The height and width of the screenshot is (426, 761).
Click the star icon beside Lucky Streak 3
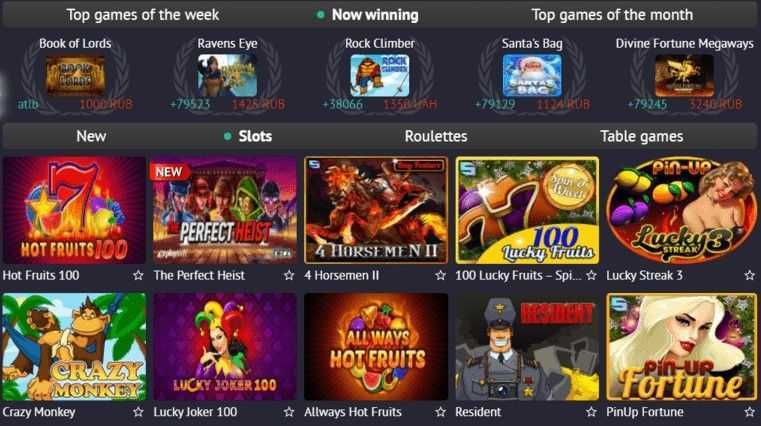point(750,276)
